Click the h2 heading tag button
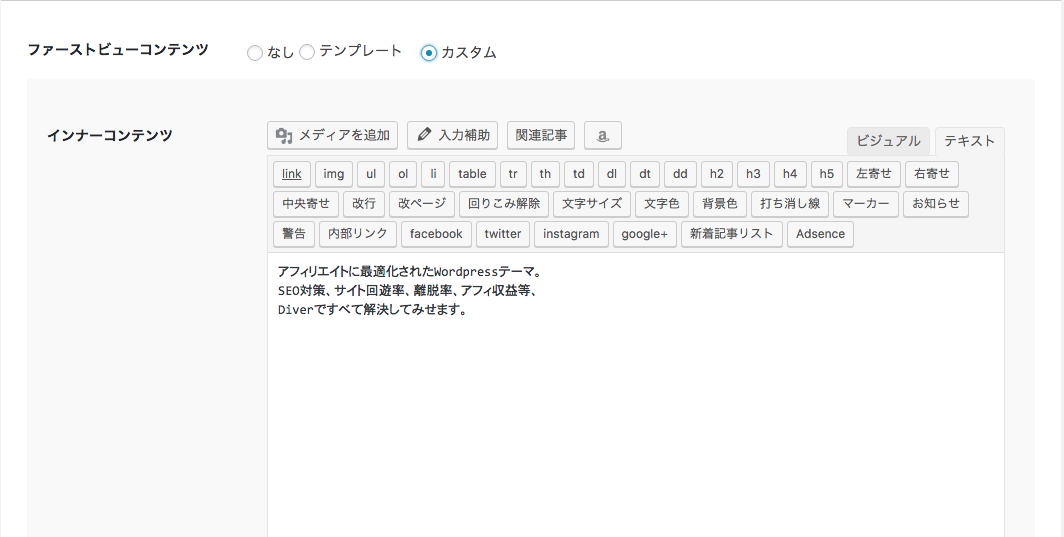 click(716, 174)
